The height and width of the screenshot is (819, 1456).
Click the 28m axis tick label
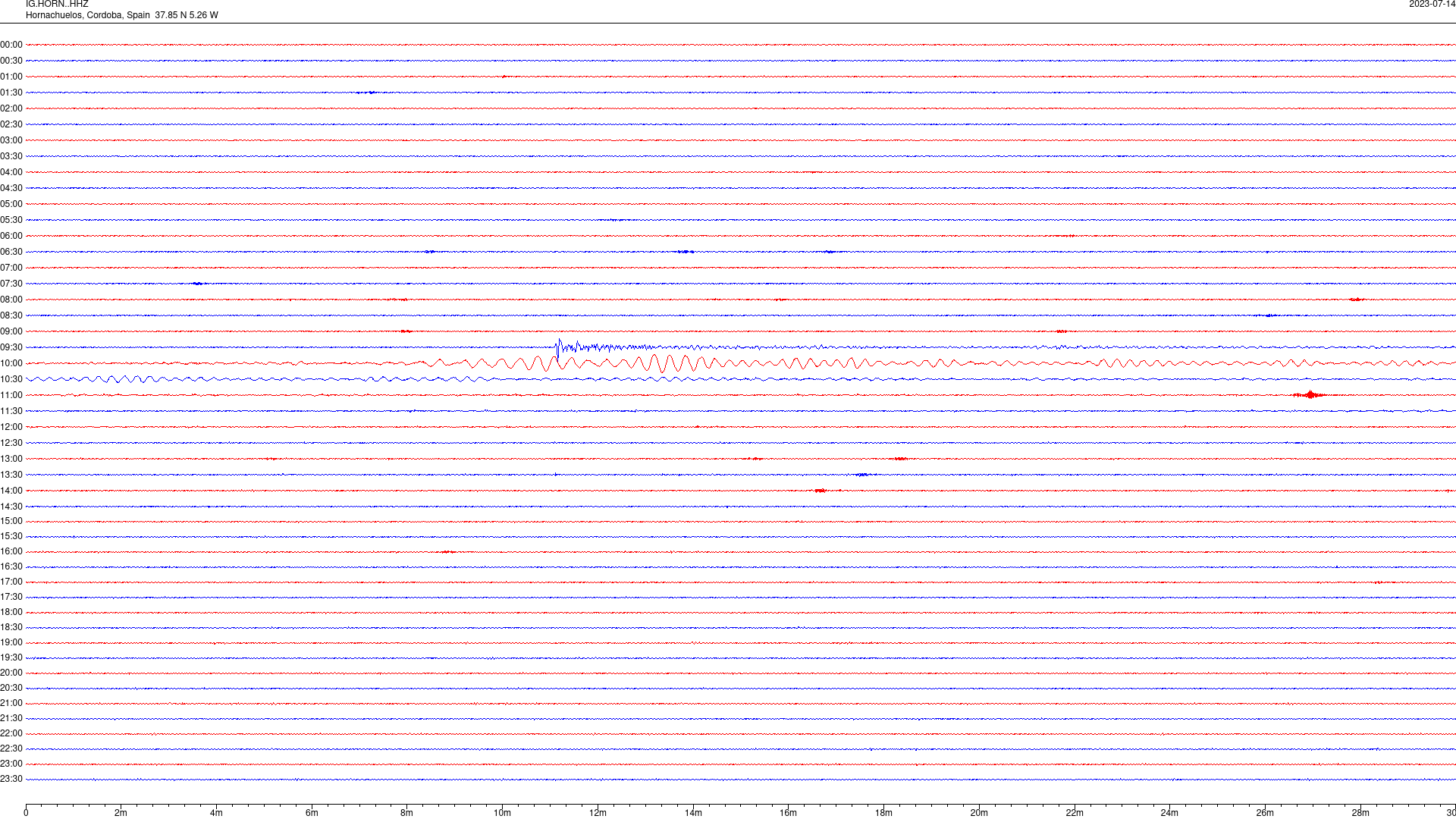[1360, 813]
